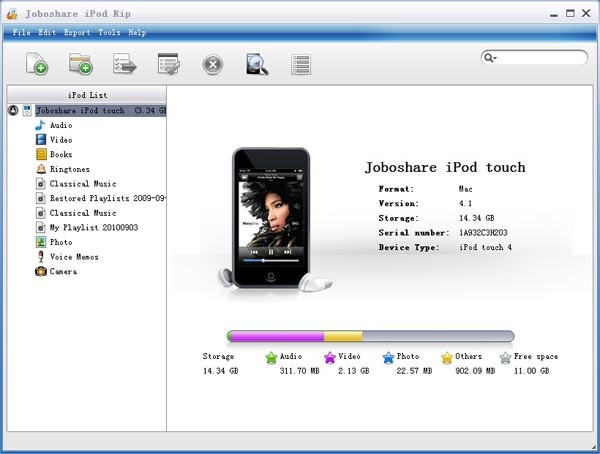Open the Edit menu

tap(47, 33)
